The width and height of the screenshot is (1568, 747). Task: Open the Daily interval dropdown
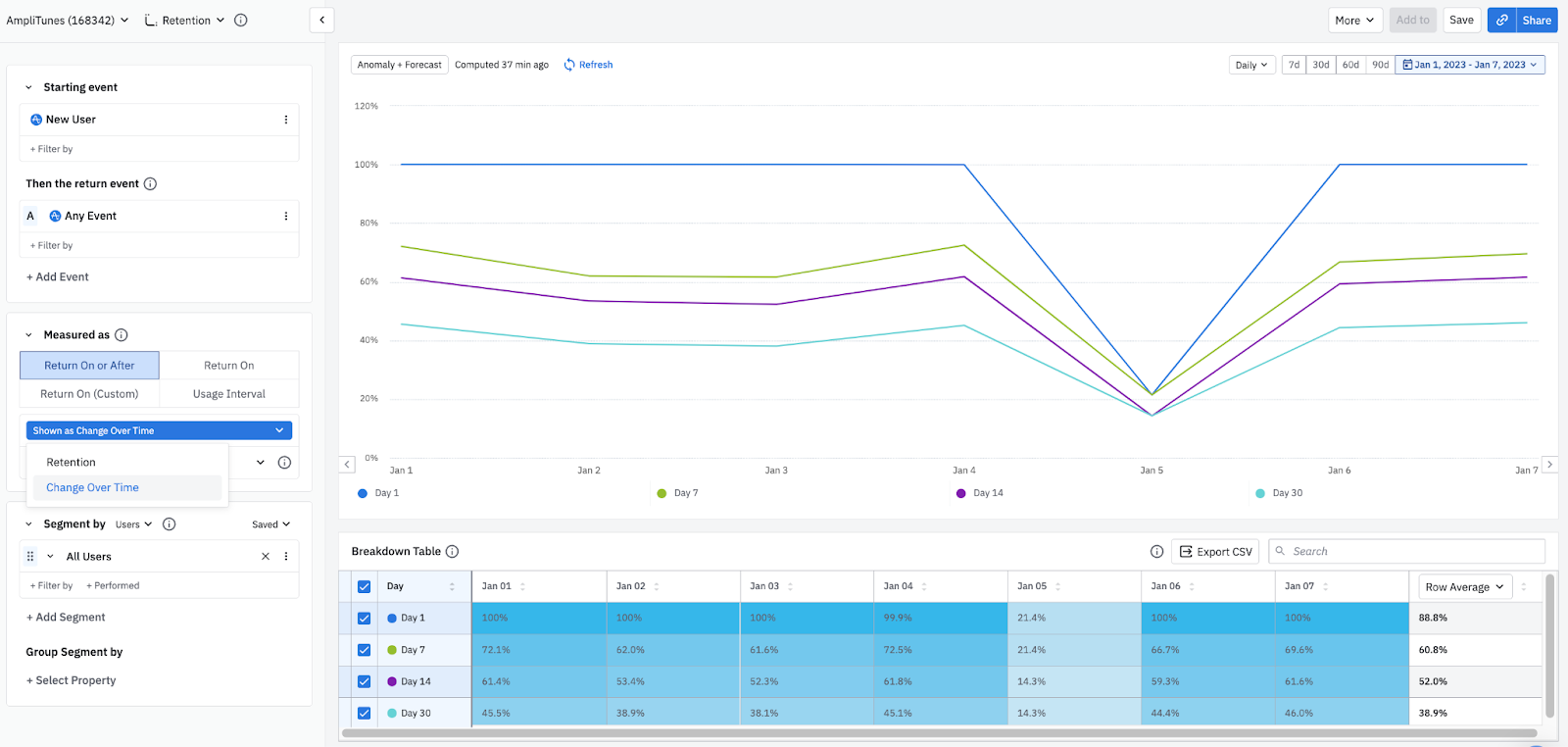[1251, 65]
